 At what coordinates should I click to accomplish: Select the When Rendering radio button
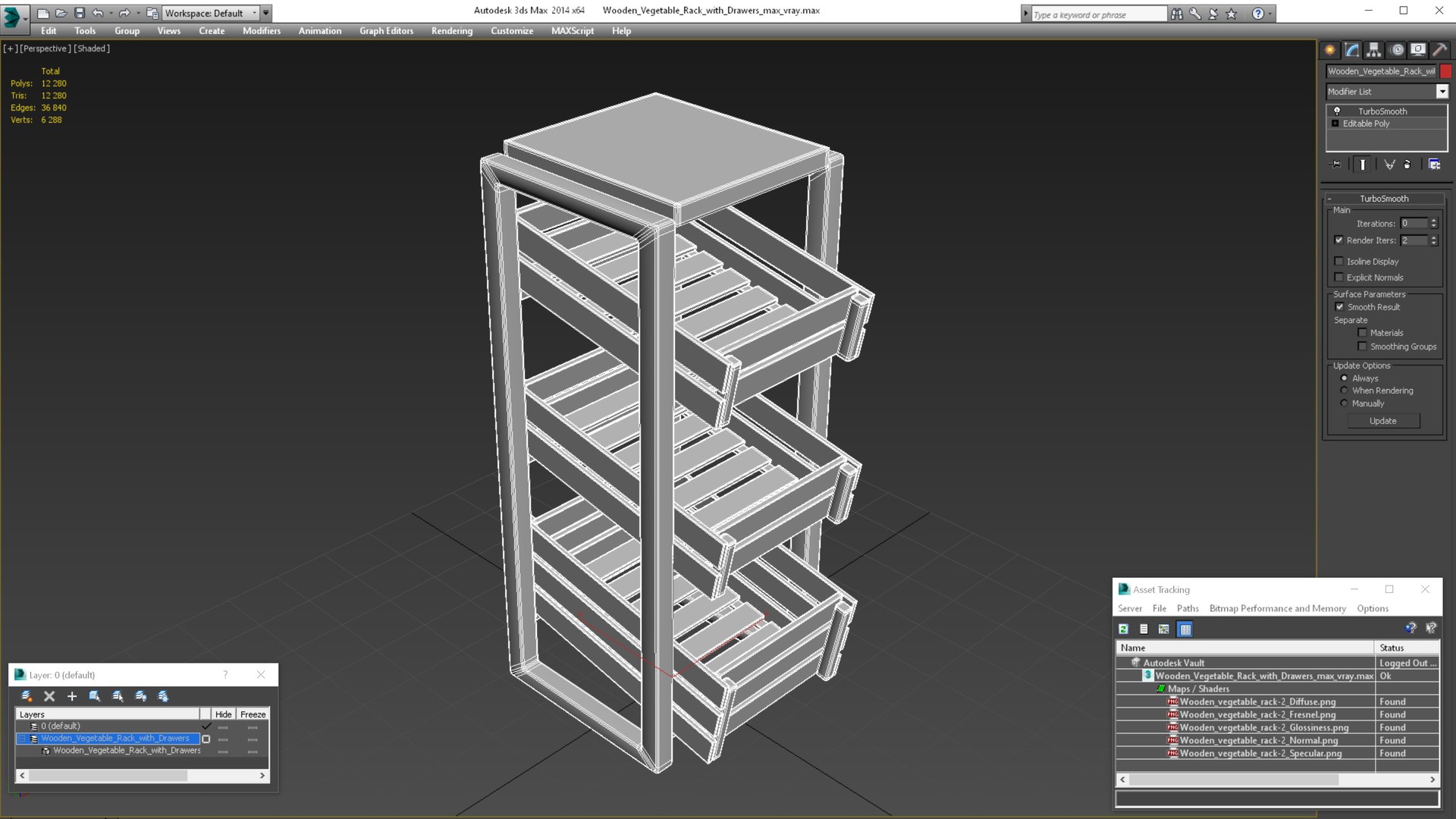[1344, 390]
